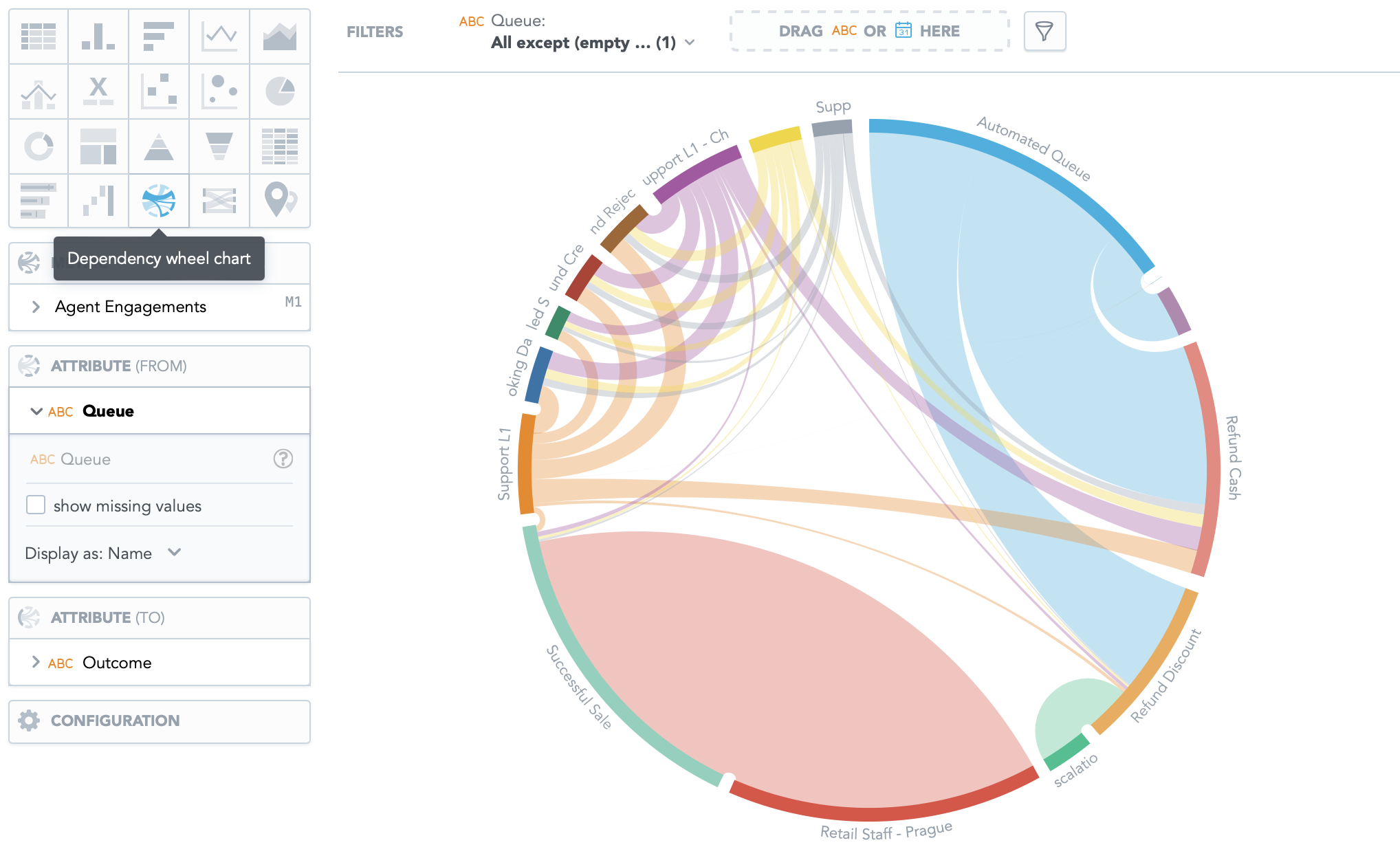The height and width of the screenshot is (858, 1400).
Task: Select the donut chart icon
Action: pos(39,146)
